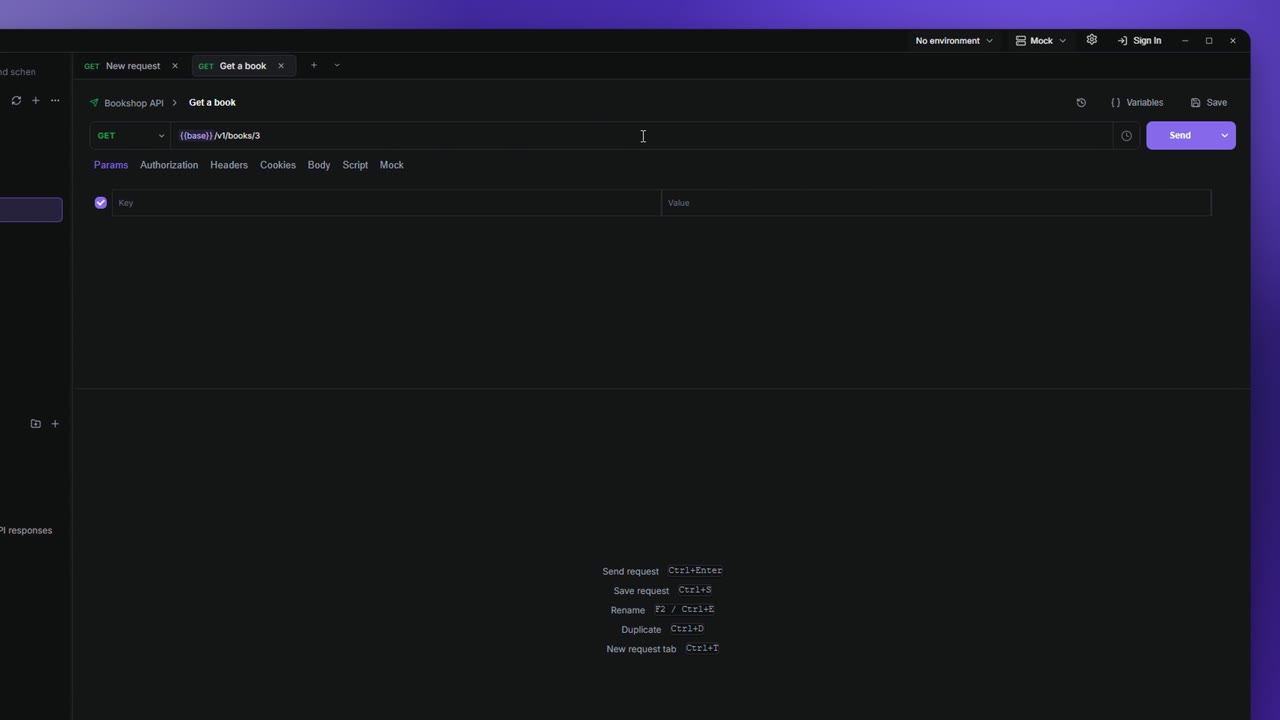This screenshot has height=720, width=1280.
Task: Click the clock icon inside URL bar
Action: pyautogui.click(x=1126, y=135)
